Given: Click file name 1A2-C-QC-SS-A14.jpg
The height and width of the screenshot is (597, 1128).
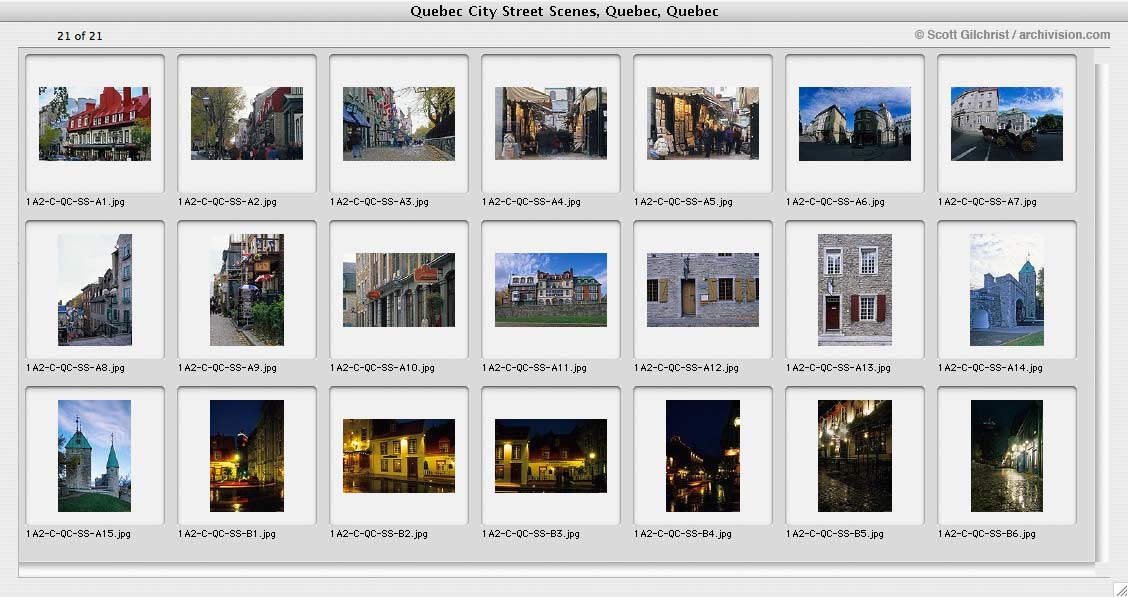Looking at the screenshot, I should tap(991, 368).
